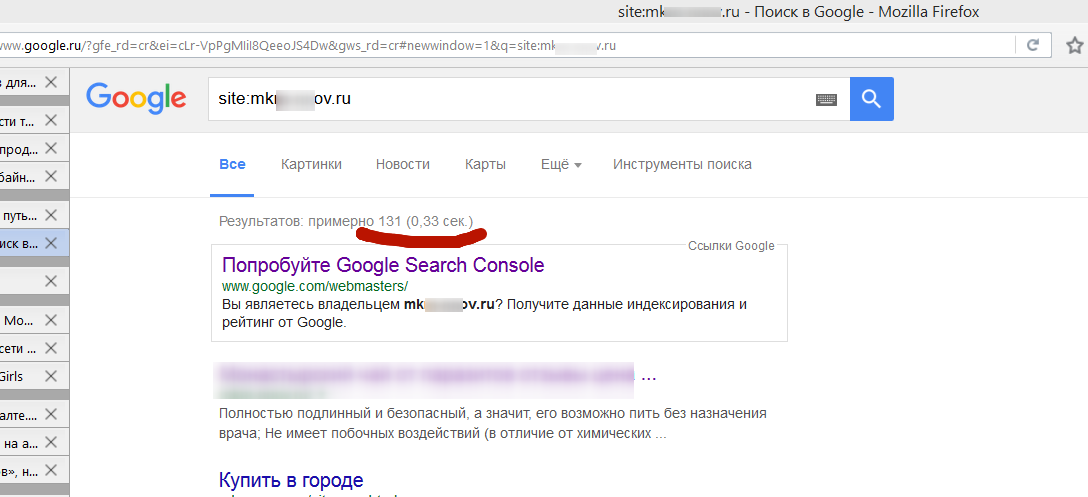Close the tab labeled 'прод...'

click(x=51, y=148)
